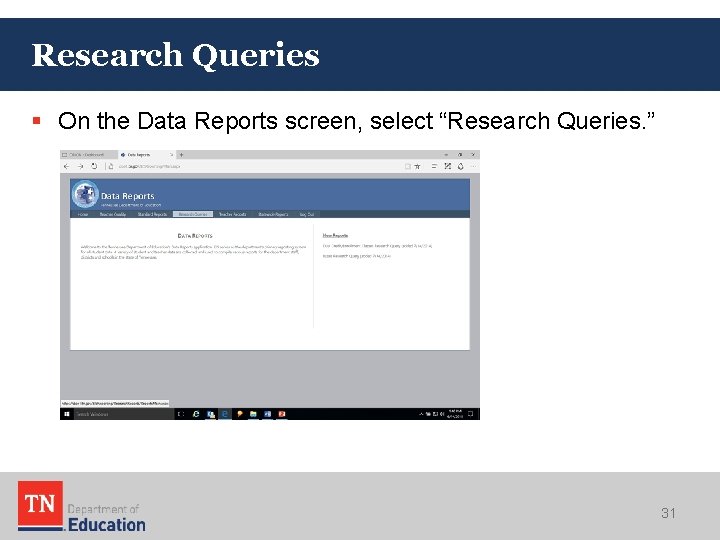The height and width of the screenshot is (540, 720).
Task: Switch to the first browser tab
Action: pos(89,155)
